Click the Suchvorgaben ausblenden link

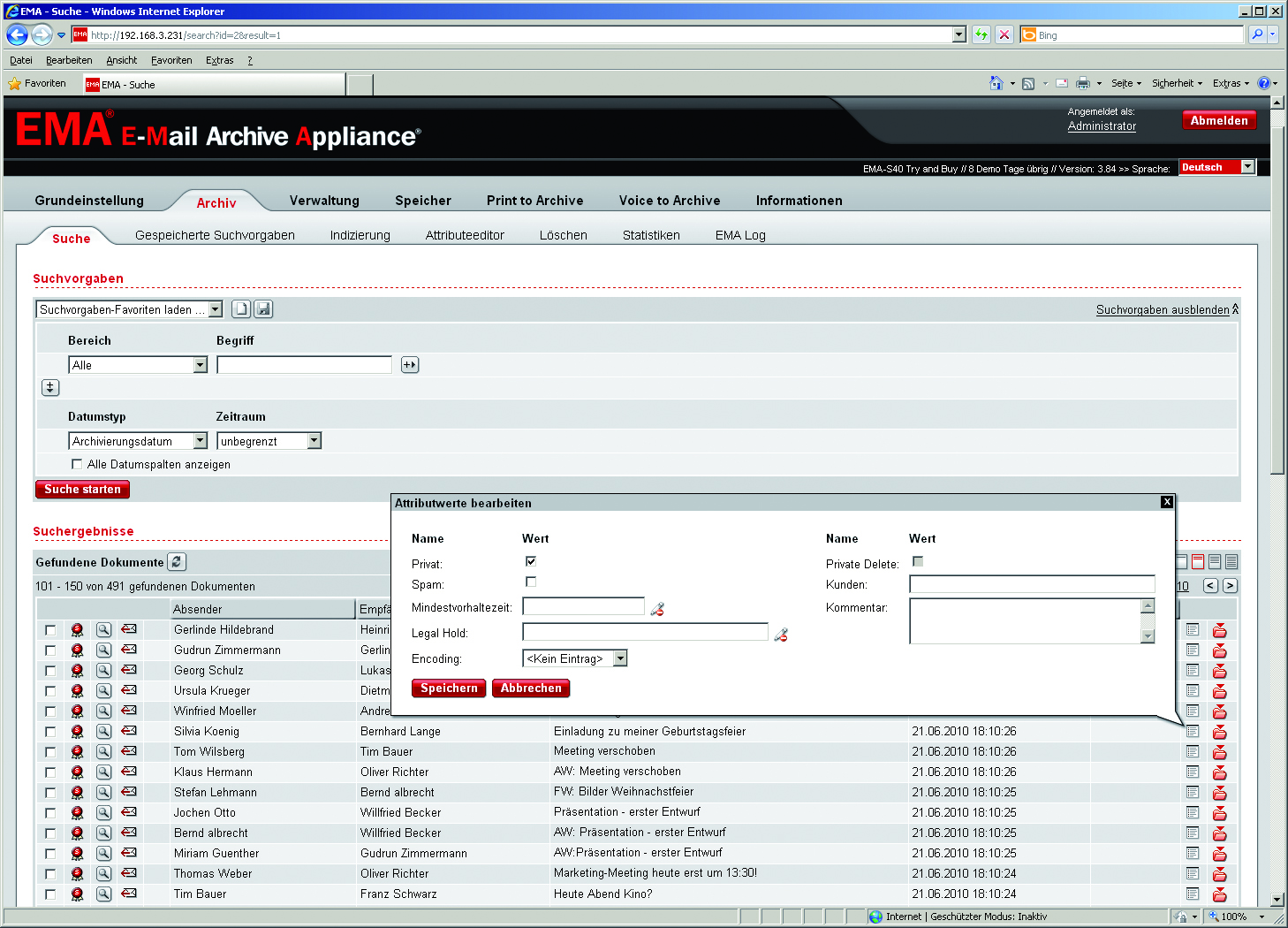click(x=1162, y=309)
